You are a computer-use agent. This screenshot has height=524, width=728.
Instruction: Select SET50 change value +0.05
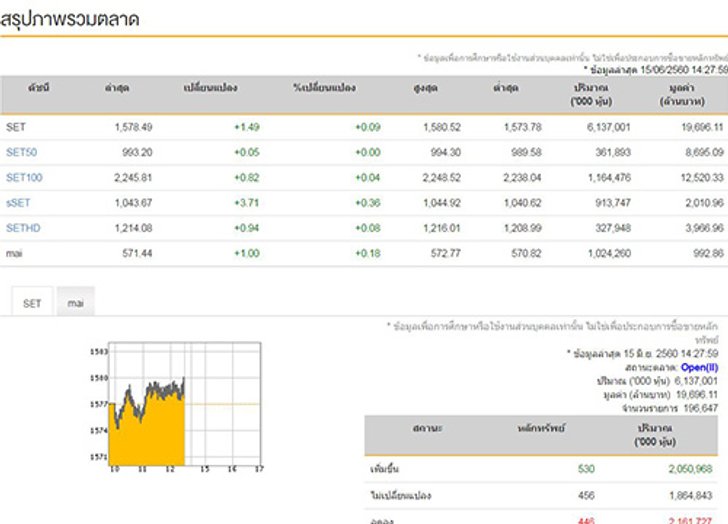[247, 152]
